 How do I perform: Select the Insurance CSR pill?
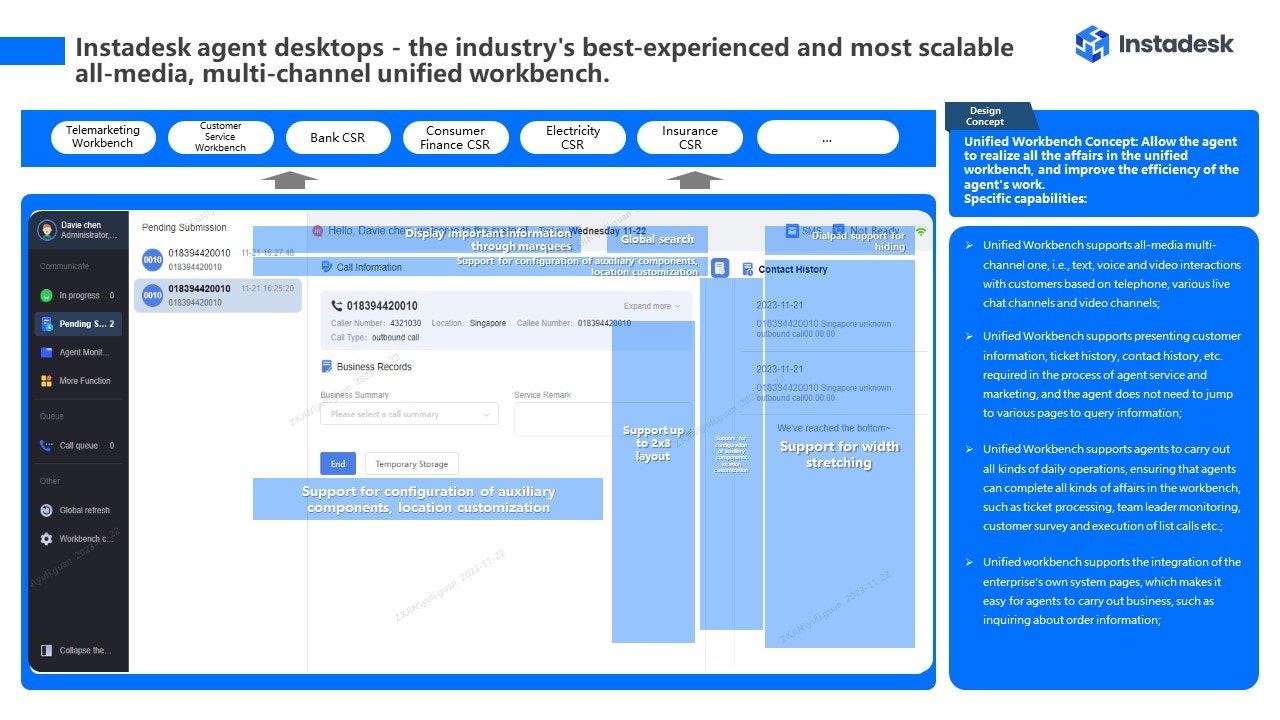tap(690, 137)
